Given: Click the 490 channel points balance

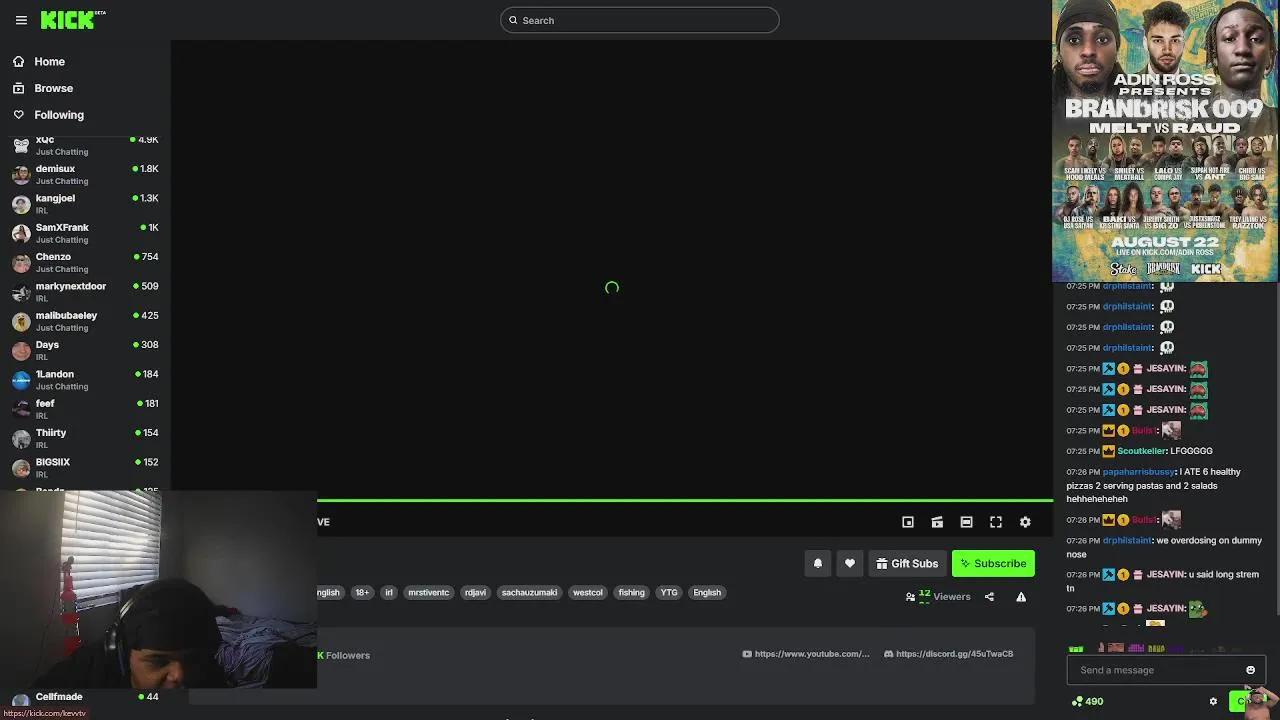Looking at the screenshot, I should (1087, 701).
